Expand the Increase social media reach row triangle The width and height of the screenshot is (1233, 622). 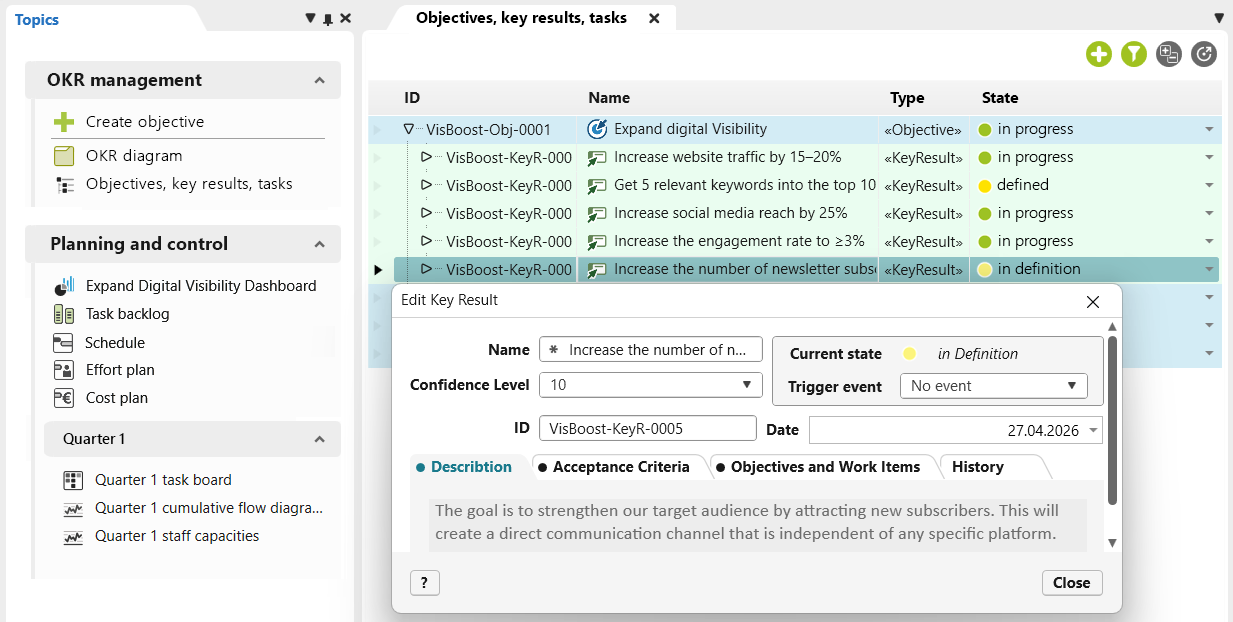pyautogui.click(x=426, y=213)
